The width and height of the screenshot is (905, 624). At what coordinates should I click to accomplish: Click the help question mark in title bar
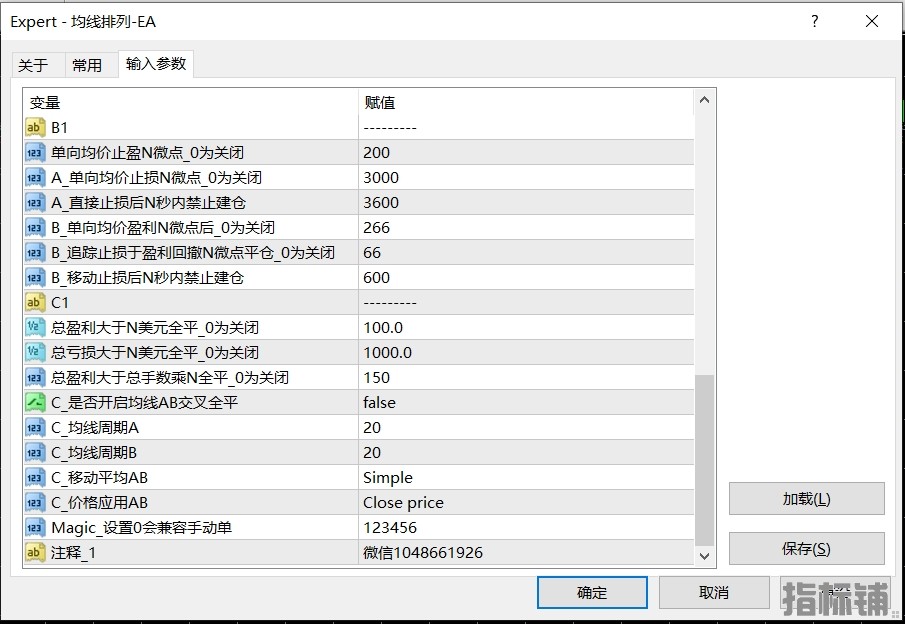[x=815, y=21]
